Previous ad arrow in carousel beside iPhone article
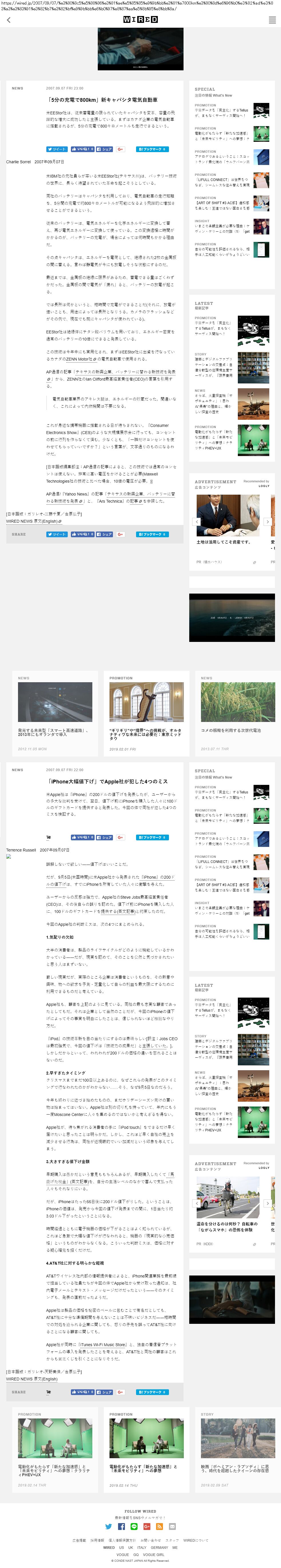Image resolution: width=281 pixels, height=1568 pixels. 196,1203
